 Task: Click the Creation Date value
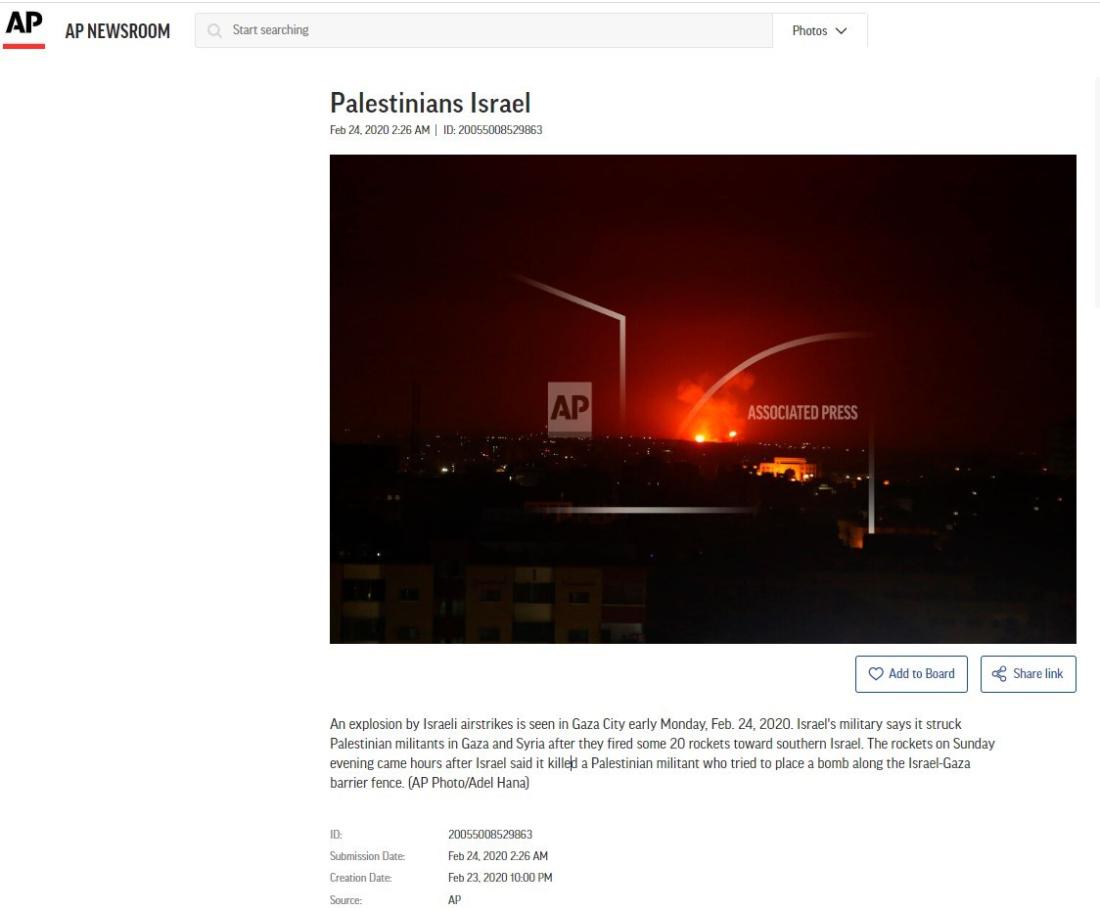point(500,877)
